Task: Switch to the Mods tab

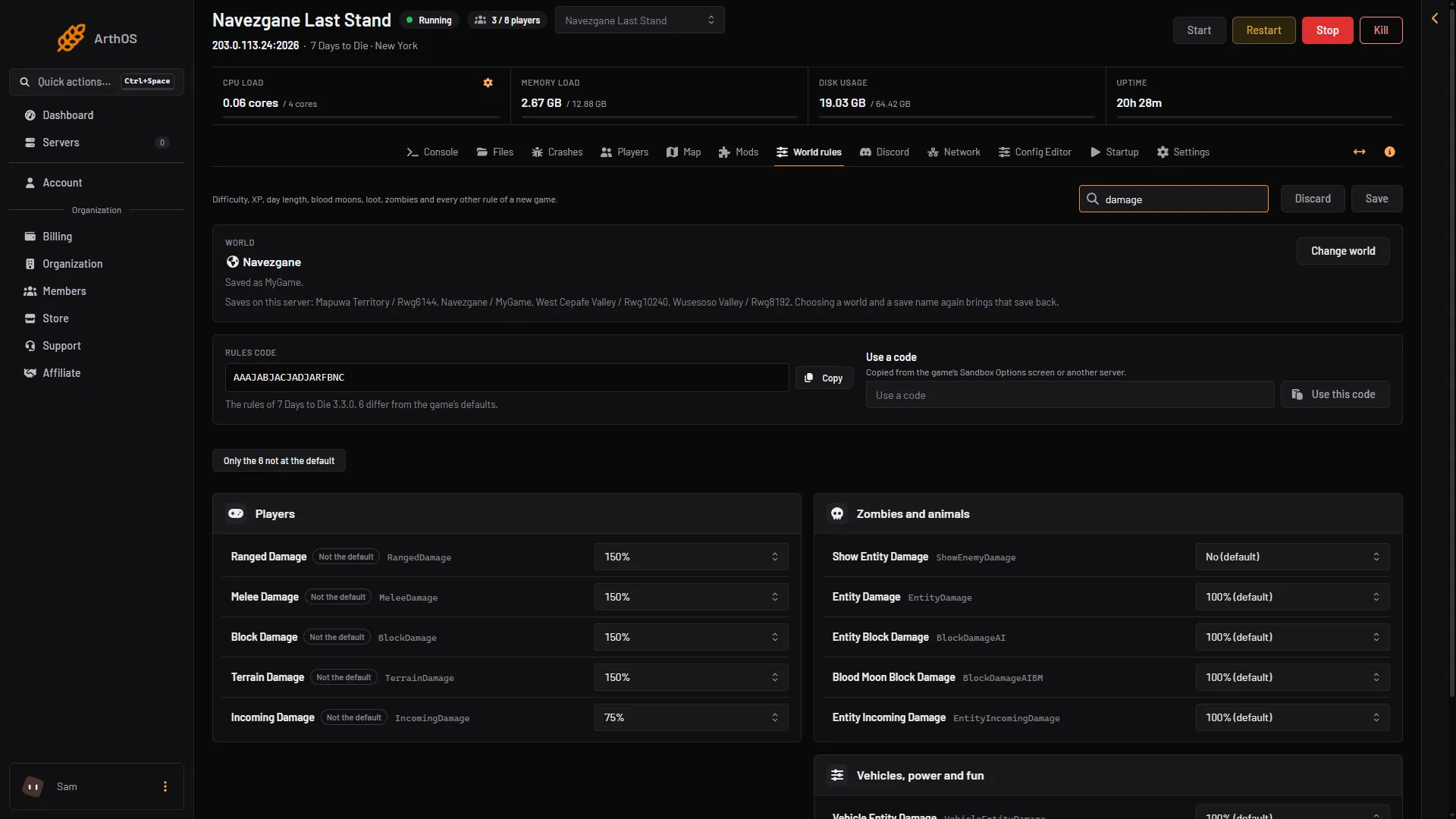Action: coord(739,152)
